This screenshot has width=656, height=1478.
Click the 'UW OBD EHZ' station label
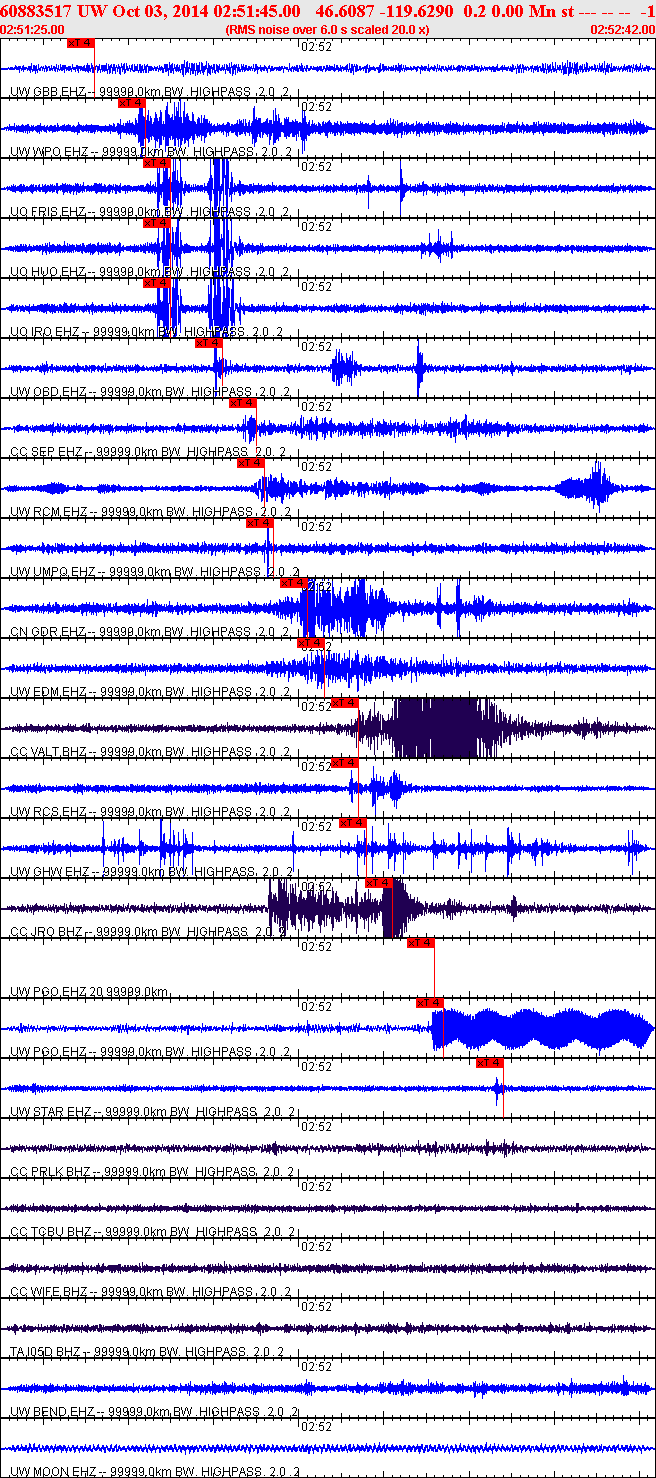(x=49, y=392)
